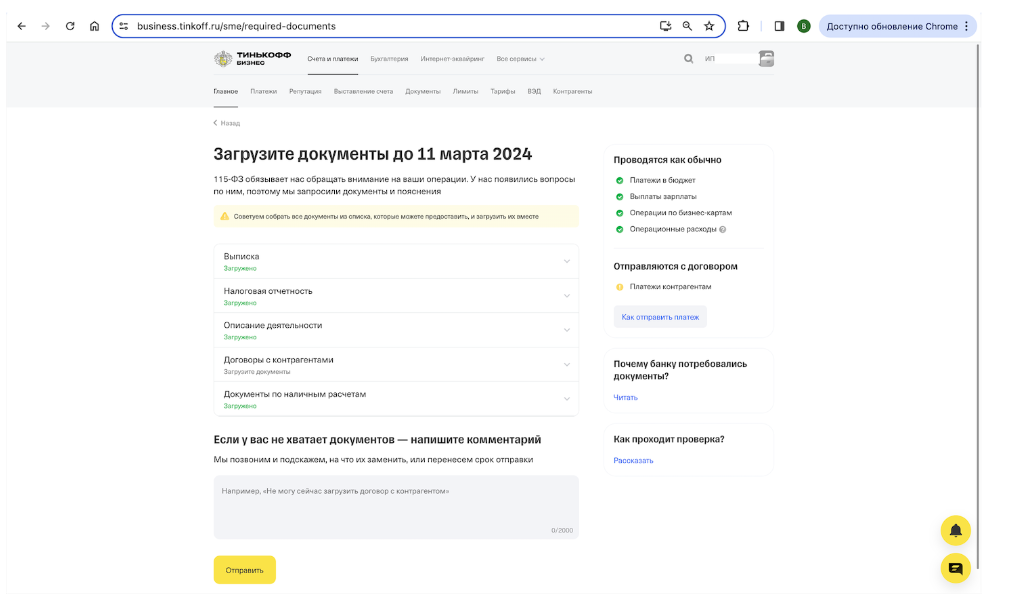The image size is (1009, 613).
Task: Click the Операции по бизнес-картам item
Action: point(681,213)
